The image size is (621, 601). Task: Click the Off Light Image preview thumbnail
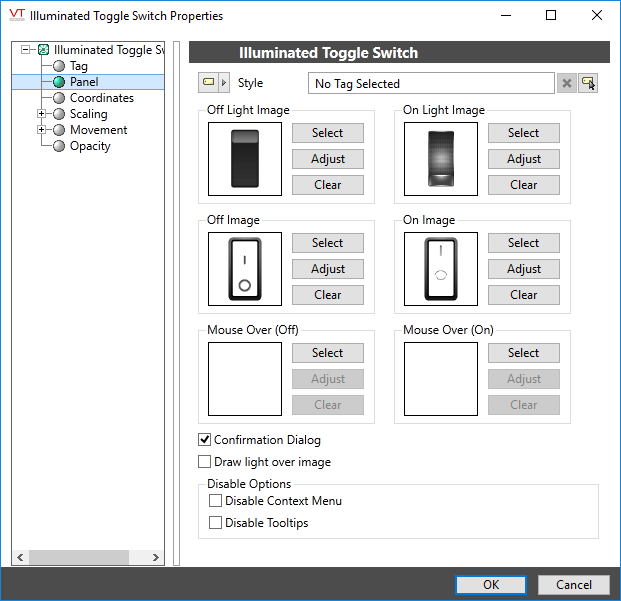click(245, 158)
